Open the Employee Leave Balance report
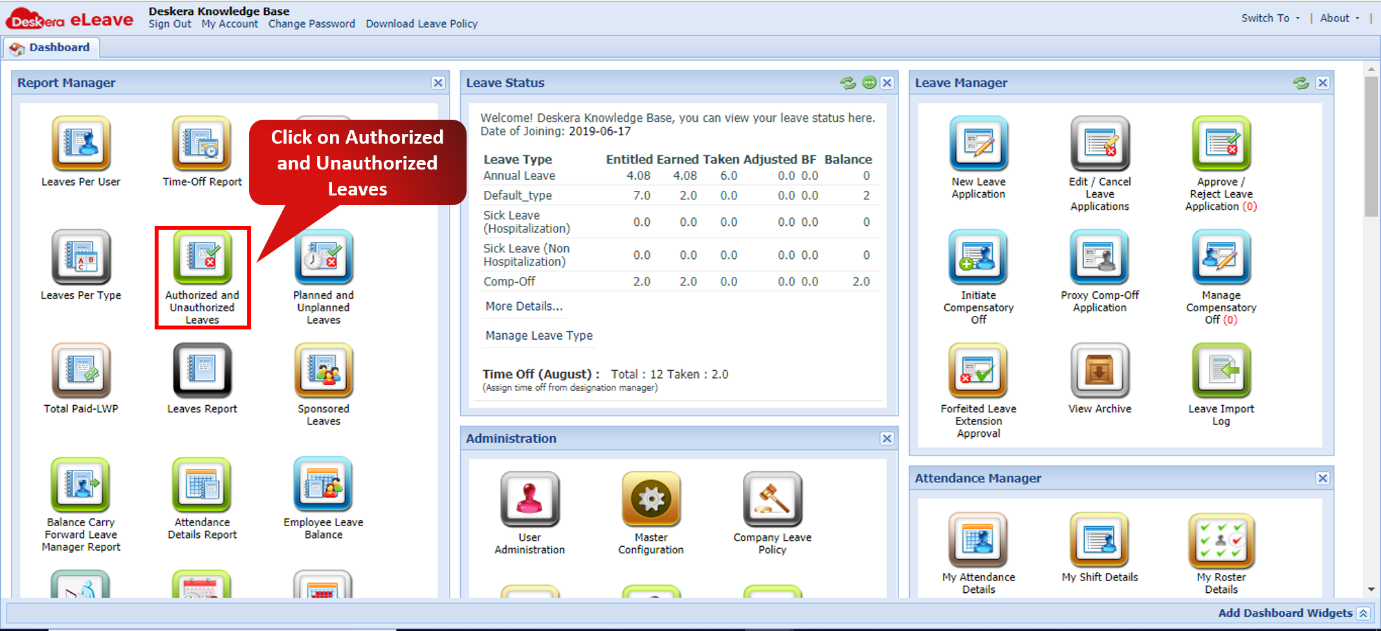Image resolution: width=1381 pixels, height=631 pixels. tap(323, 486)
